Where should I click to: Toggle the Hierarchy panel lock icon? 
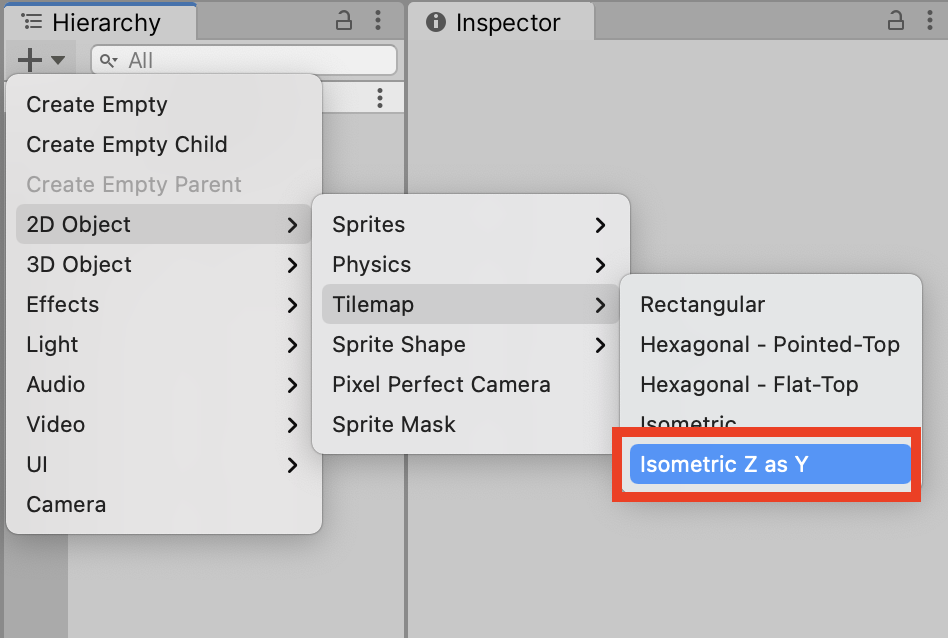pyautogui.click(x=344, y=21)
